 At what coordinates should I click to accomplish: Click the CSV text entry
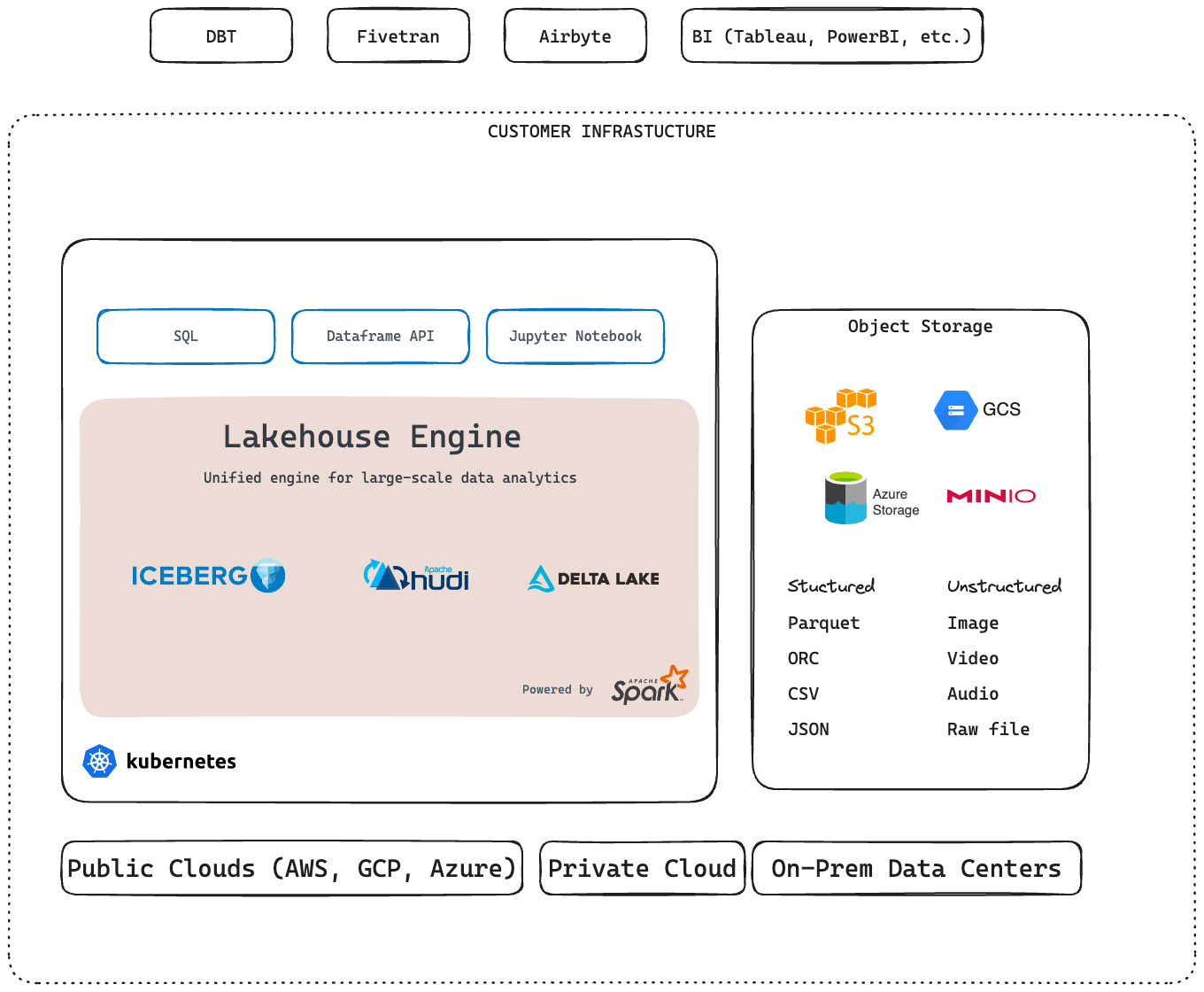pos(804,694)
